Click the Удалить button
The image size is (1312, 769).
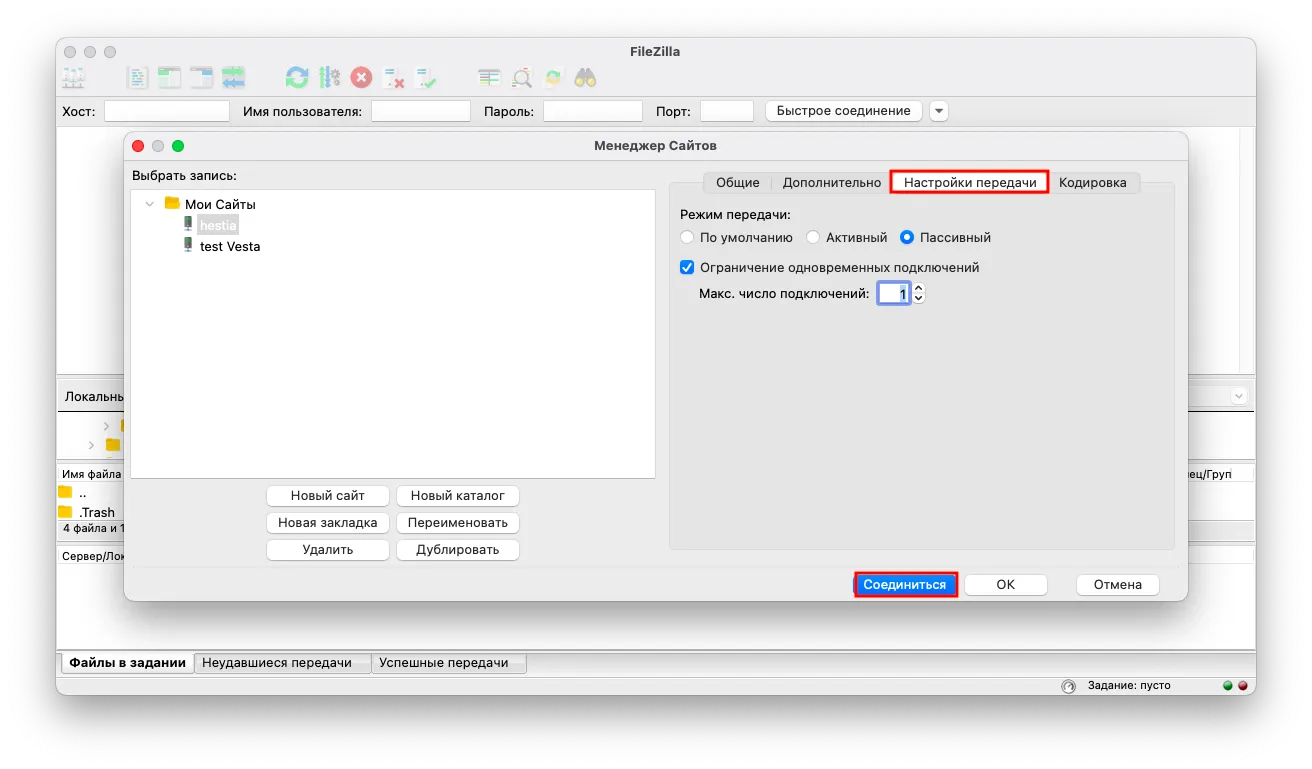click(328, 550)
